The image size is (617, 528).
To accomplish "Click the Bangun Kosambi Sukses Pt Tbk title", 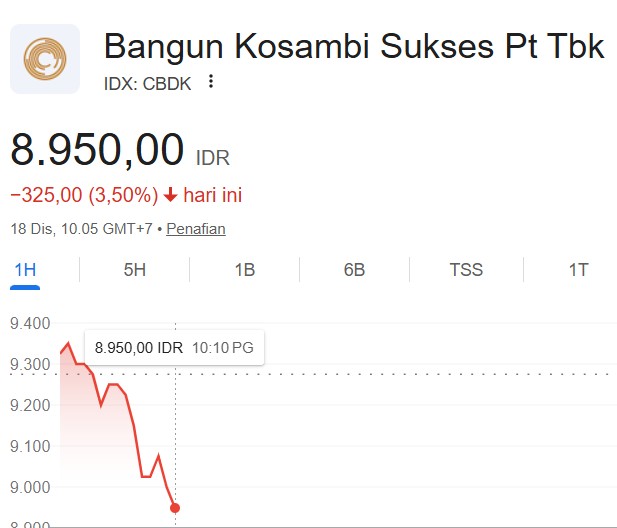I will tap(354, 46).
